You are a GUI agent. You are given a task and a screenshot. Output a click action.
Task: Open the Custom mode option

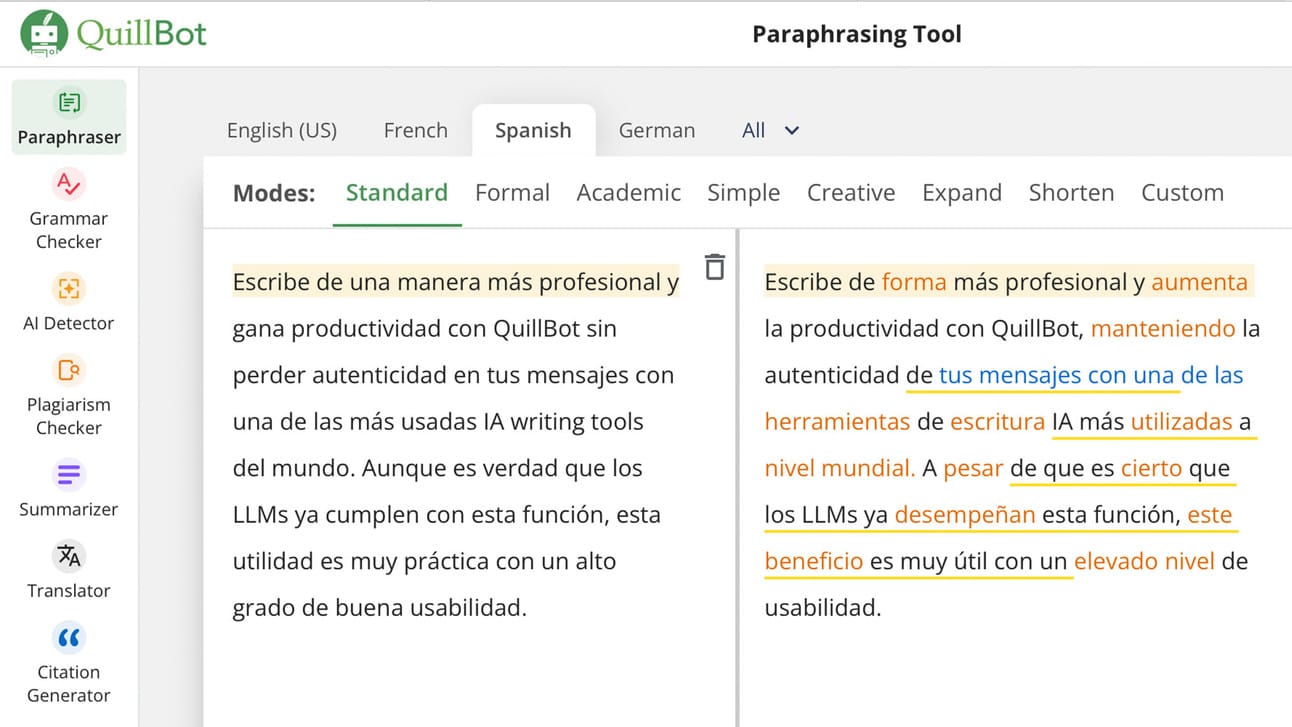click(1182, 192)
